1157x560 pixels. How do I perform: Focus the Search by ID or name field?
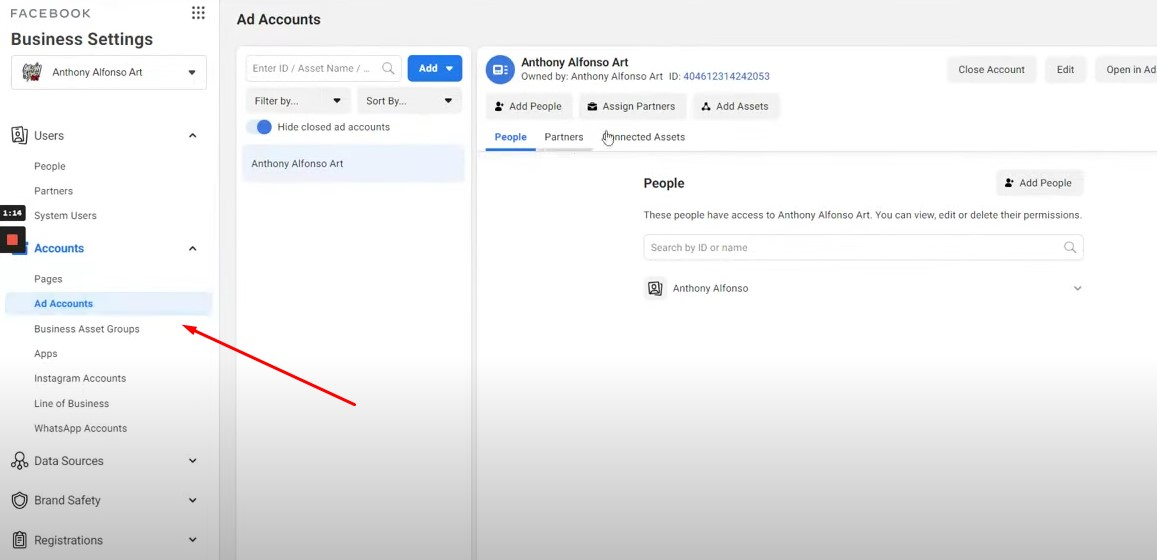pos(863,247)
